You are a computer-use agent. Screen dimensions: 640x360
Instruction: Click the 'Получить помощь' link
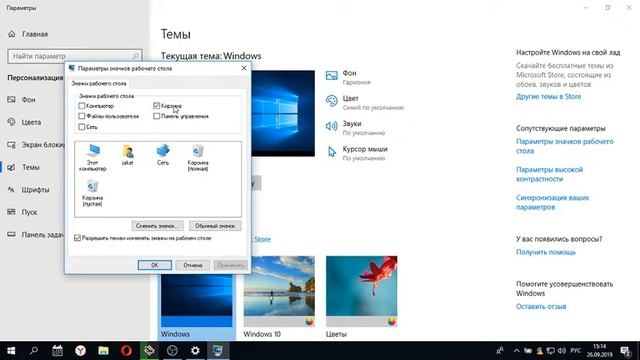[x=546, y=252]
